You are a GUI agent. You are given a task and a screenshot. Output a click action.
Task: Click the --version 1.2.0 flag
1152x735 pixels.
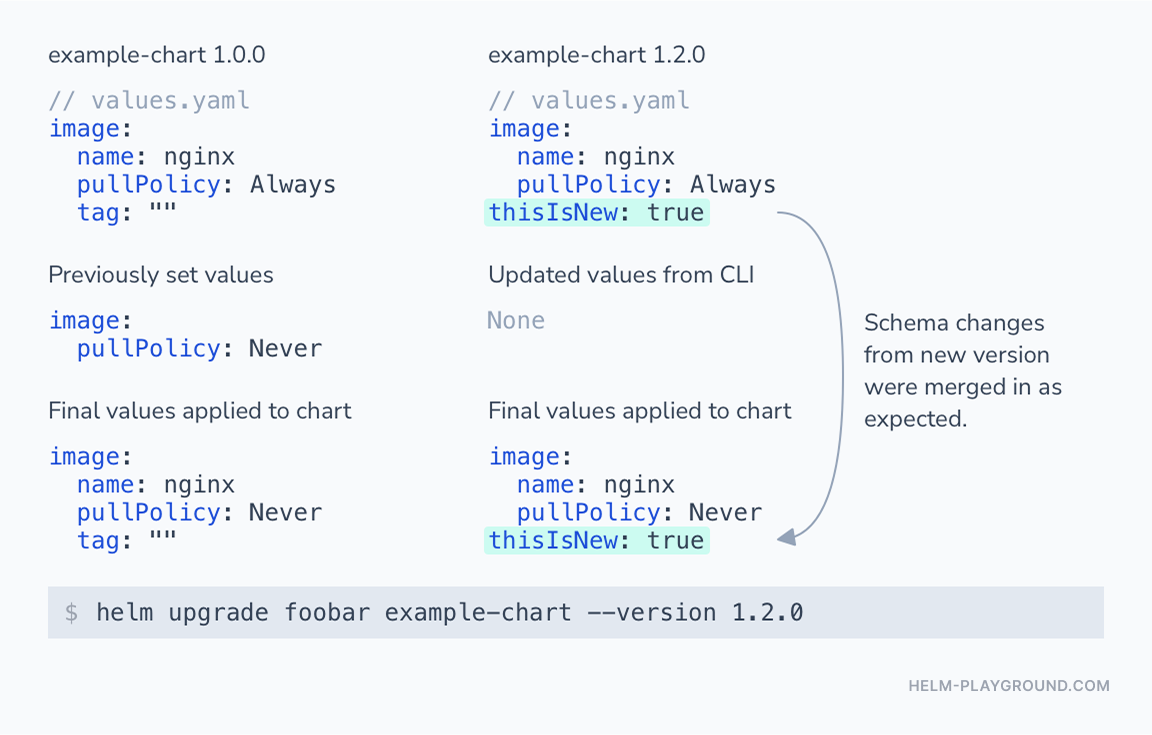(695, 612)
